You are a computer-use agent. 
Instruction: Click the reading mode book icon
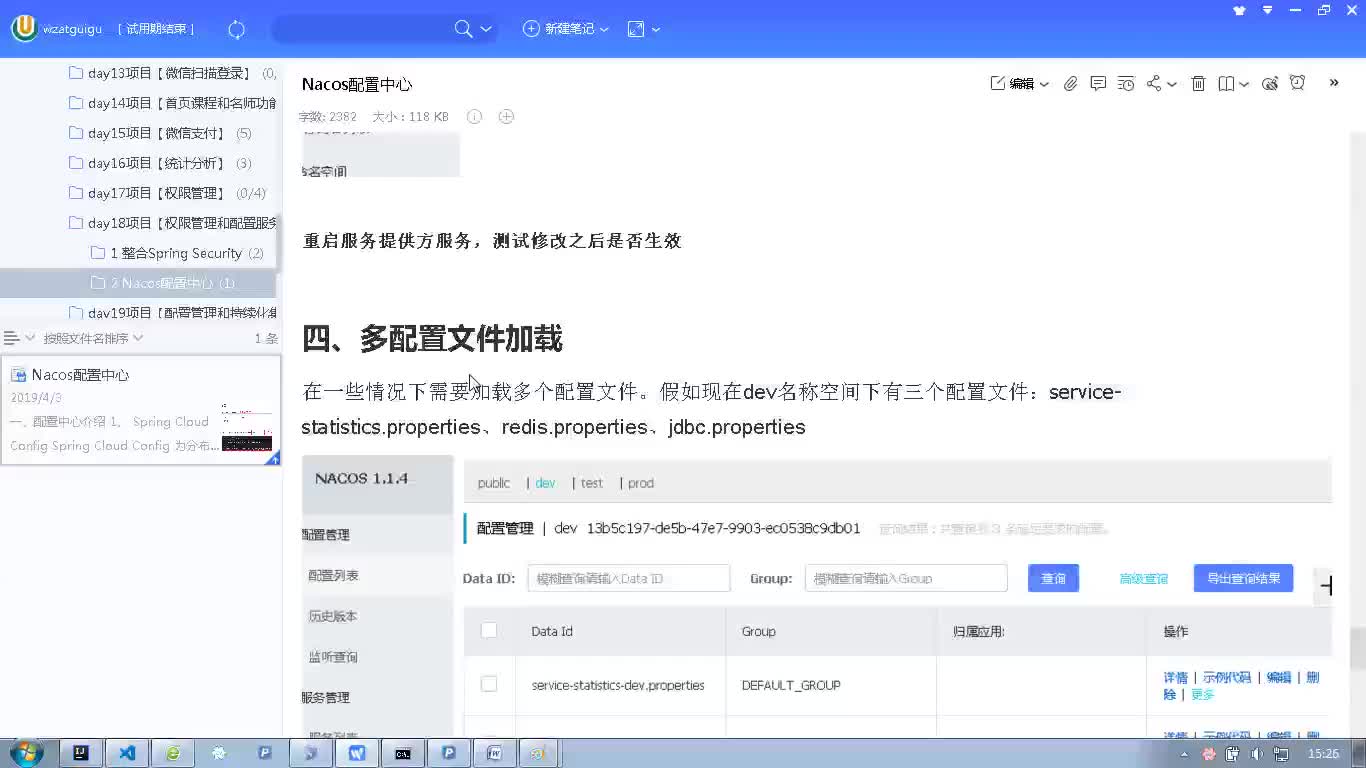point(1226,84)
